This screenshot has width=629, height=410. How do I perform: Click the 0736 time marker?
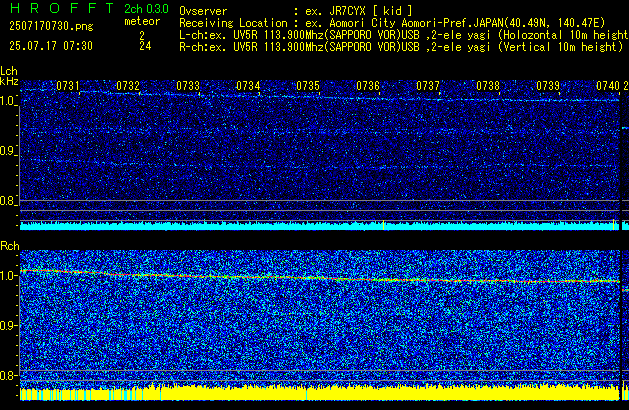pos(368,86)
